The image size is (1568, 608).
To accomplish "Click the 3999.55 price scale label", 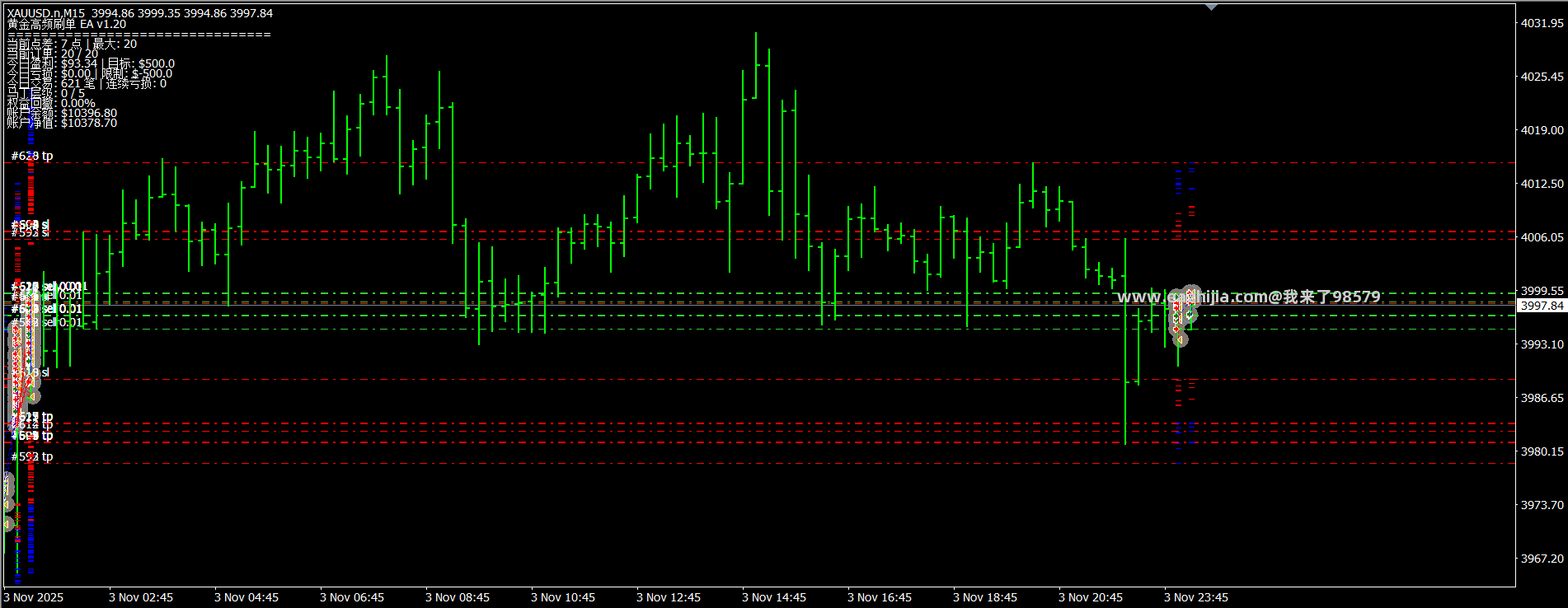I will click(x=1542, y=291).
